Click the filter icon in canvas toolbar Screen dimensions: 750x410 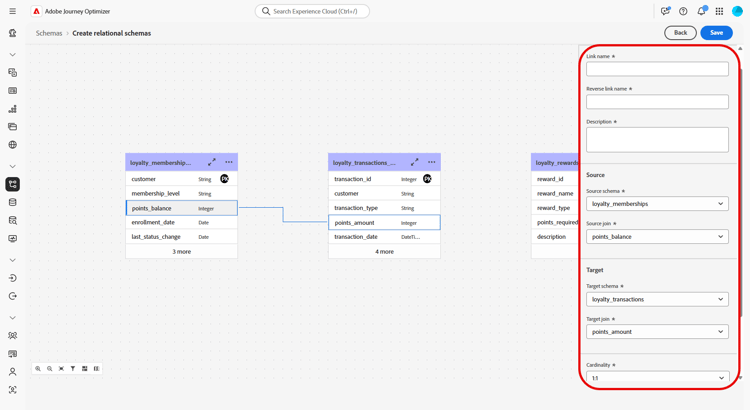tap(73, 368)
